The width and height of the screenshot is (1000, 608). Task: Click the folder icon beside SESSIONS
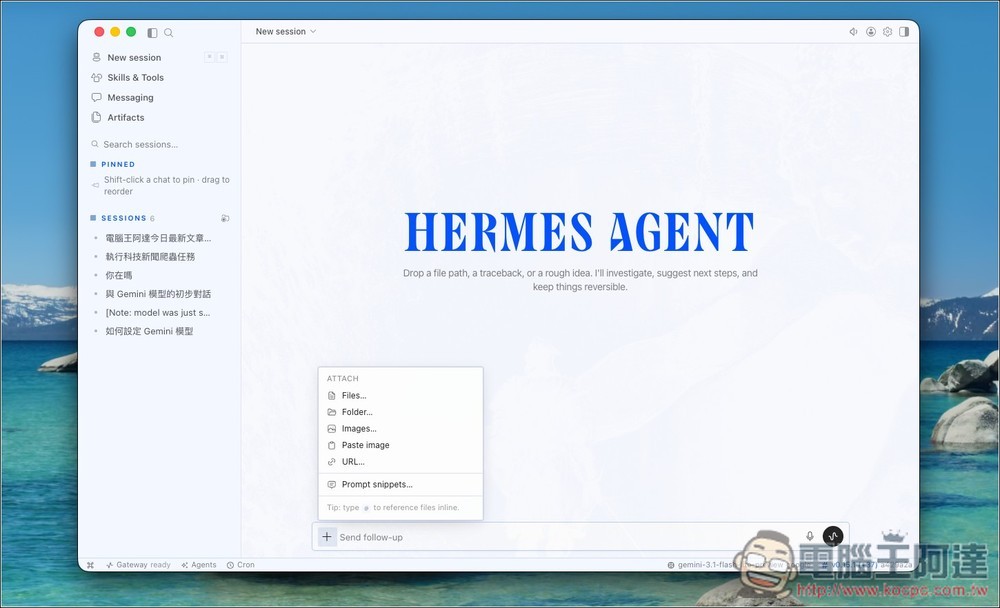tap(225, 218)
